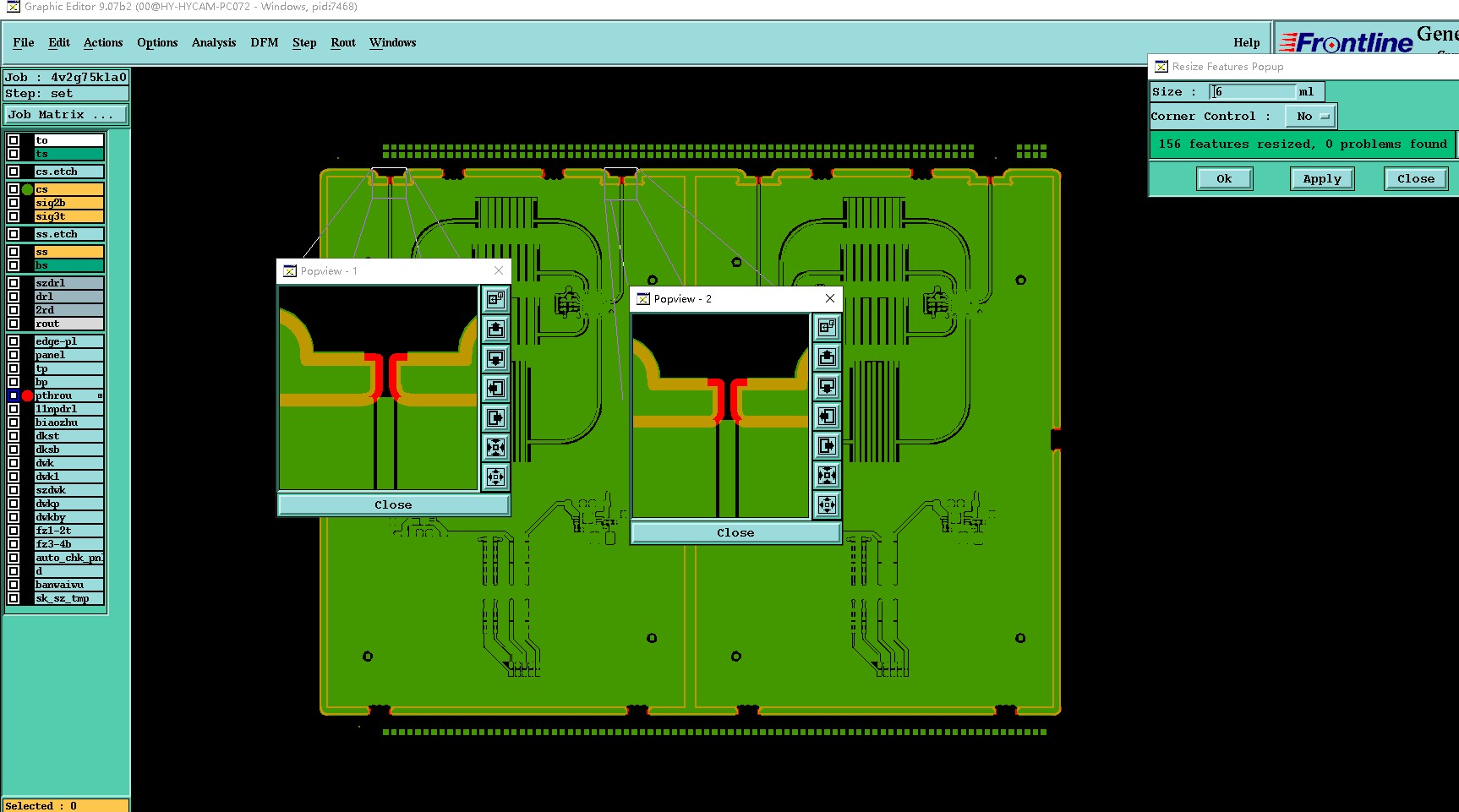
Task: Click Apply in Resize Features Popup
Action: [x=1322, y=179]
